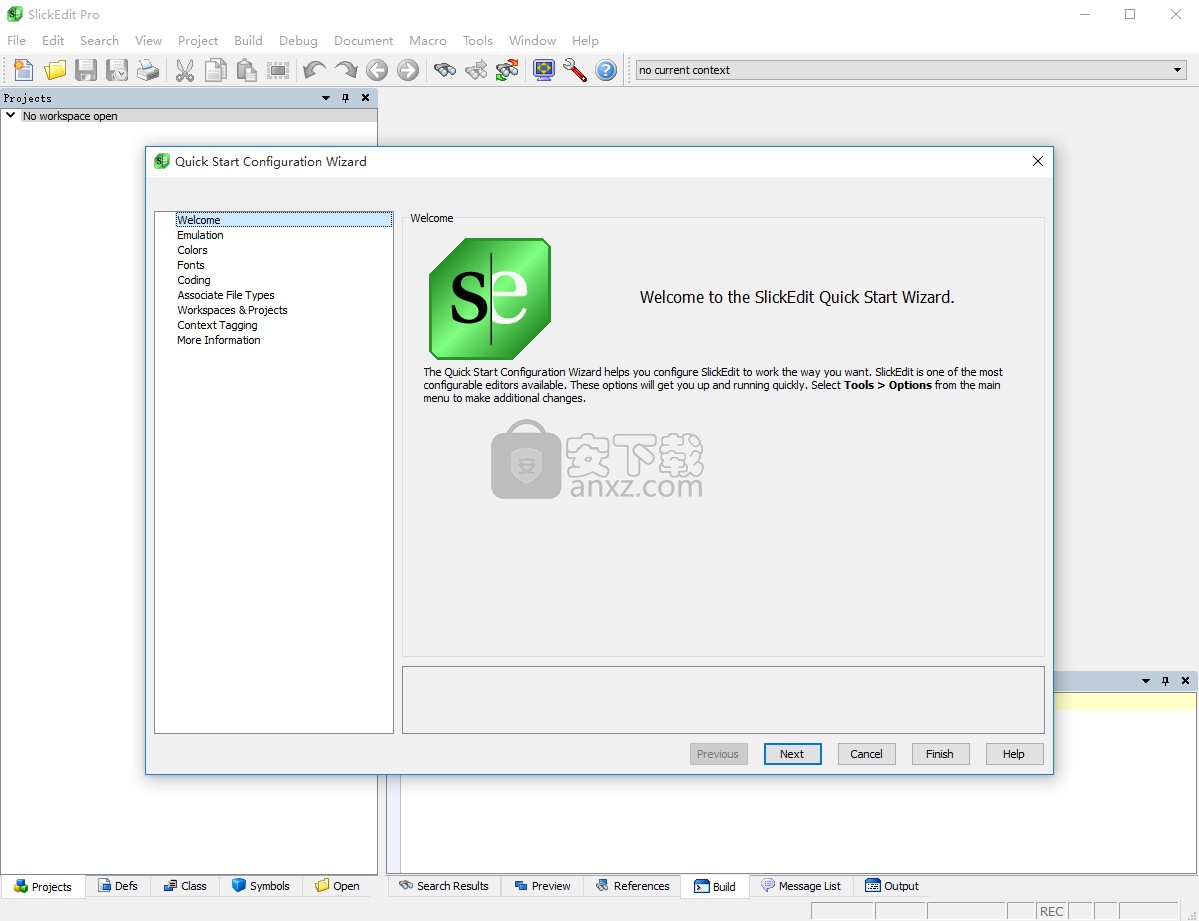
Task: Click the Select block toolbar icon
Action: tap(278, 70)
